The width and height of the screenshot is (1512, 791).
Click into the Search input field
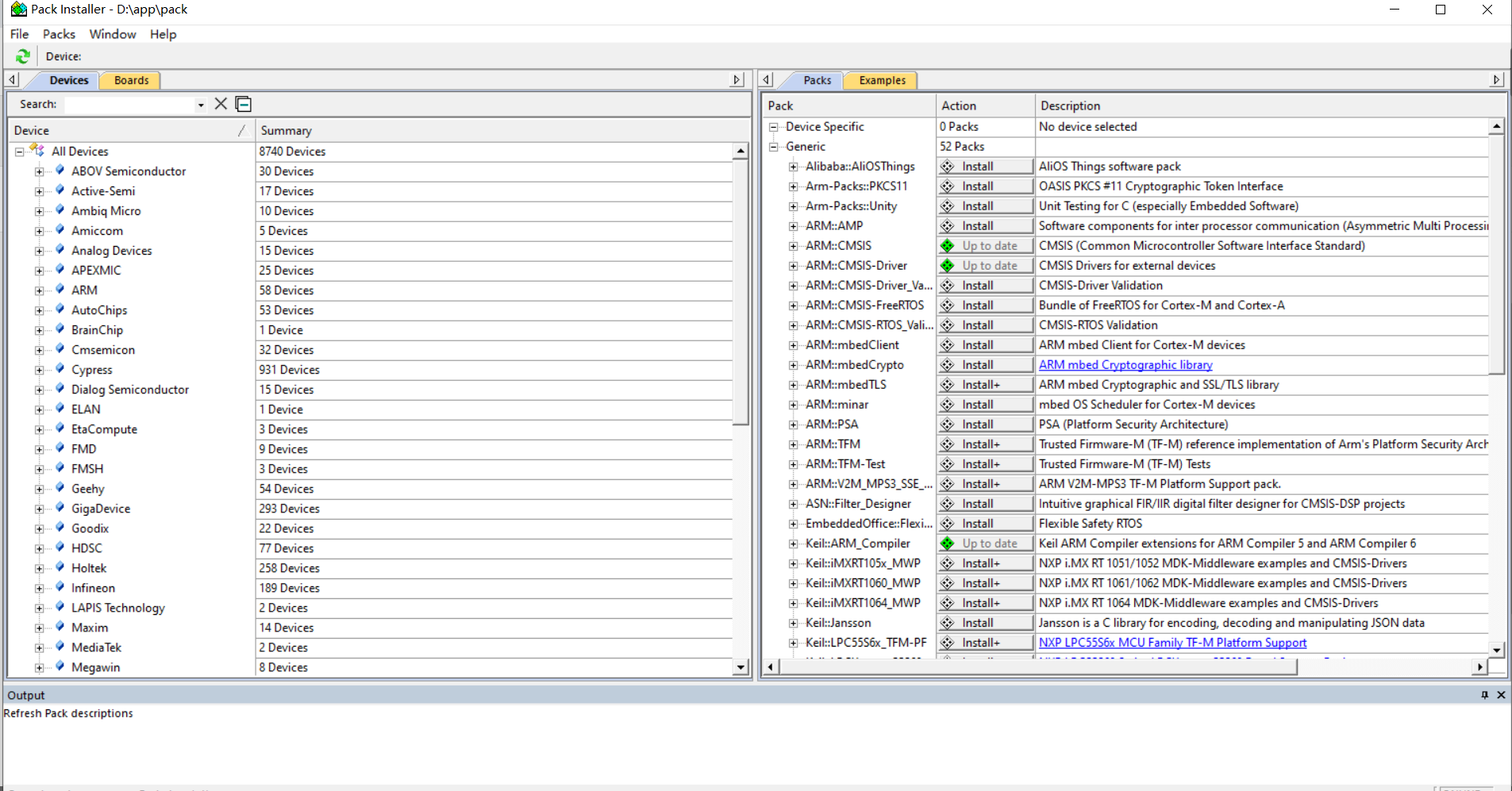(130, 105)
